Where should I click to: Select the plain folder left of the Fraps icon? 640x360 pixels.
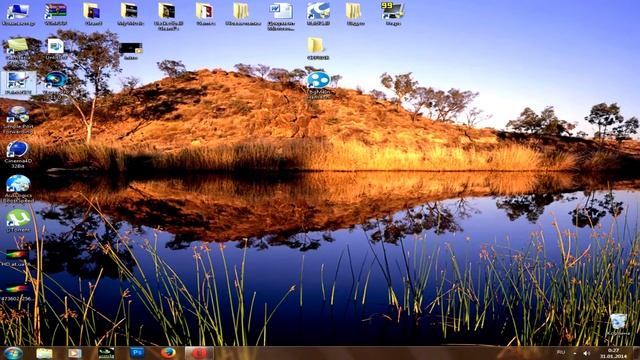tap(354, 14)
